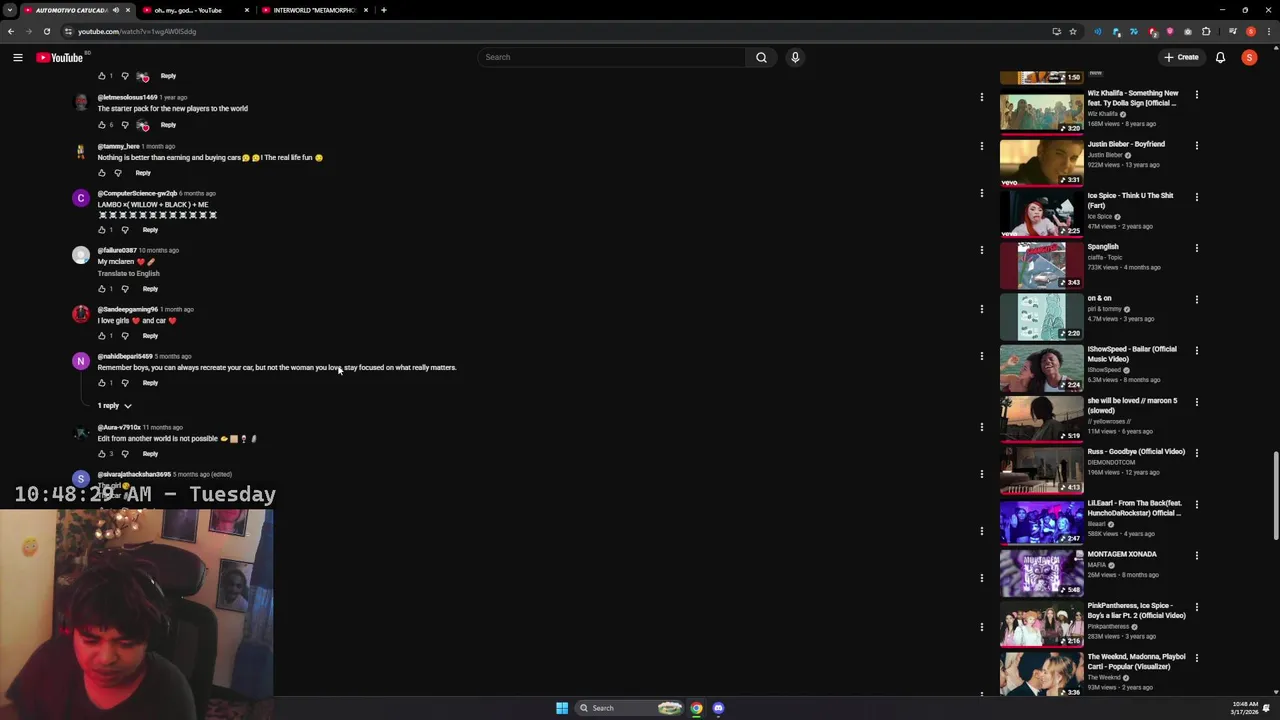Viewport: 1280px width, 720px height.
Task: Like the LAMBO × WILLOW comment
Action: click(x=101, y=230)
